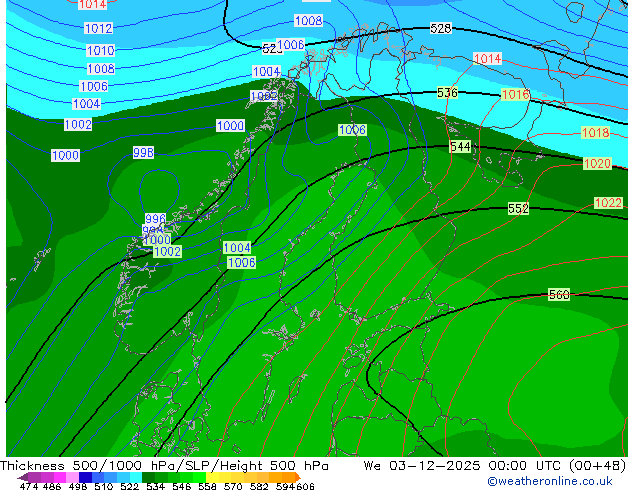Click the blue '1012' isobar label
The height and width of the screenshot is (490, 634).
[x=98, y=28]
